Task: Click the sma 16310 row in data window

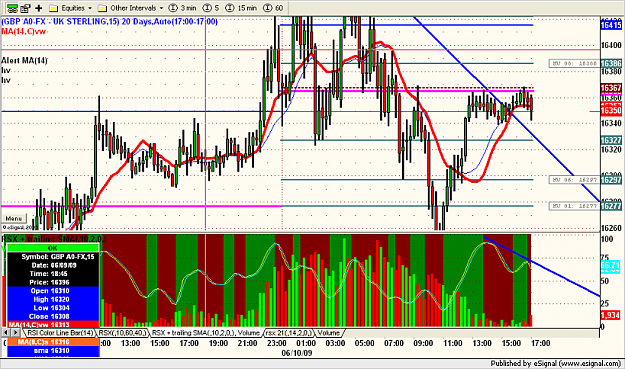Action: click(x=53, y=351)
